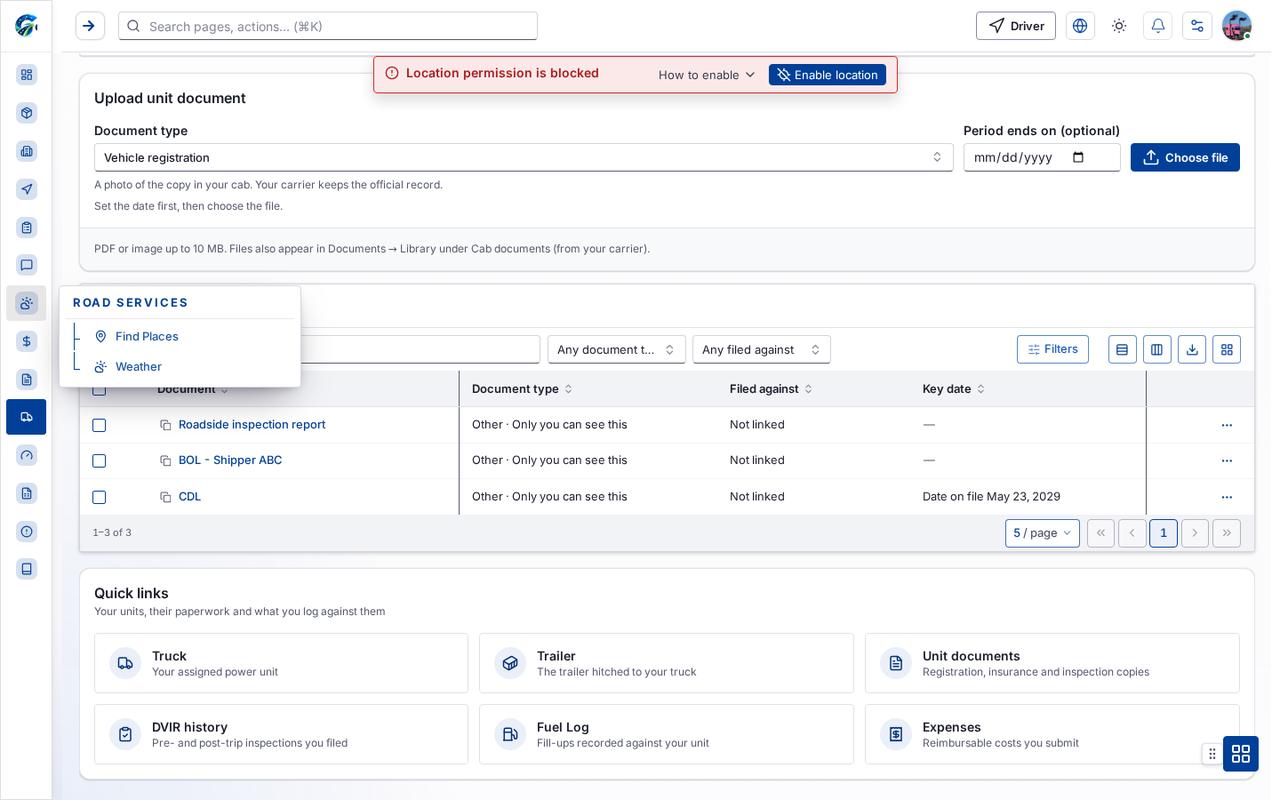Check the BOL - Shipper ABC row checkbox
The width and height of the screenshot is (1280, 800).
click(99, 461)
